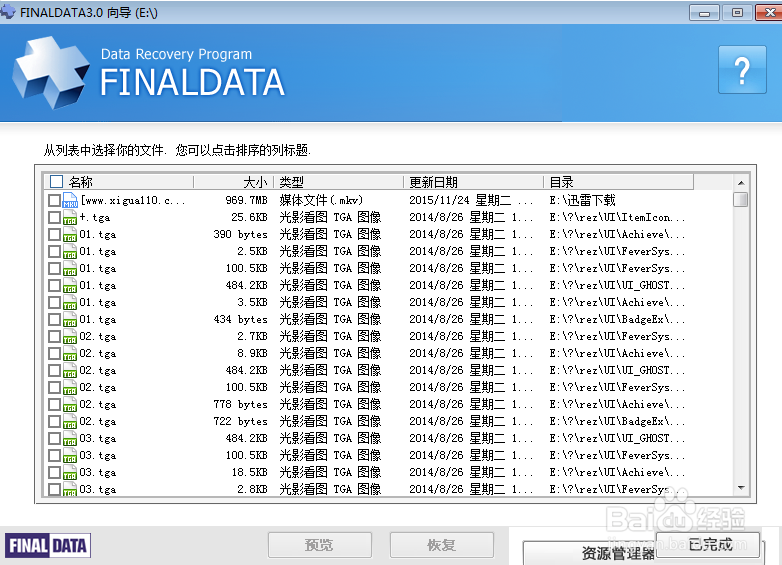Open the help question mark button

(742, 70)
